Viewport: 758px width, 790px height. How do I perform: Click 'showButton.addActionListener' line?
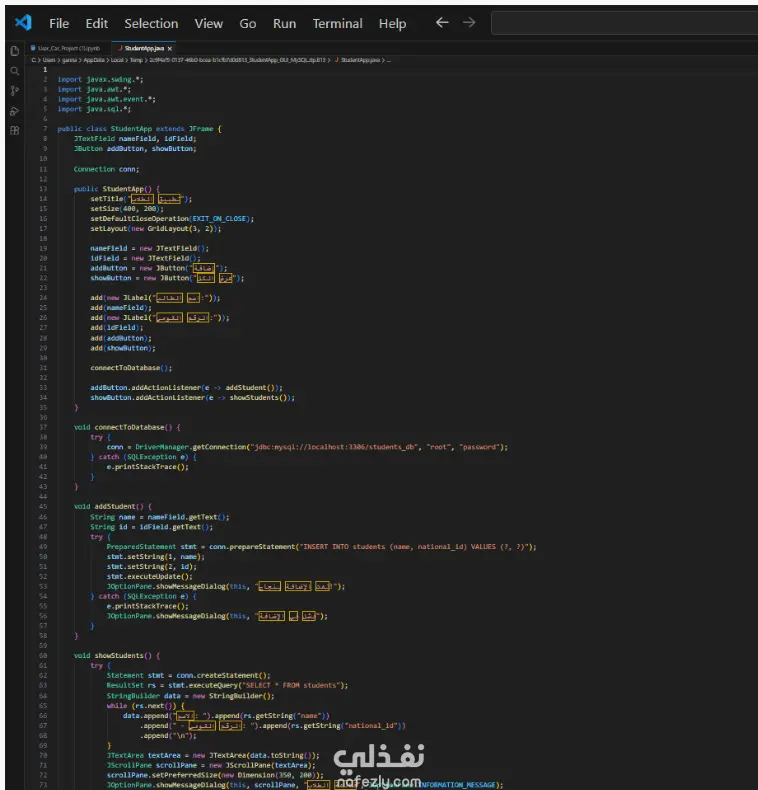point(193,398)
